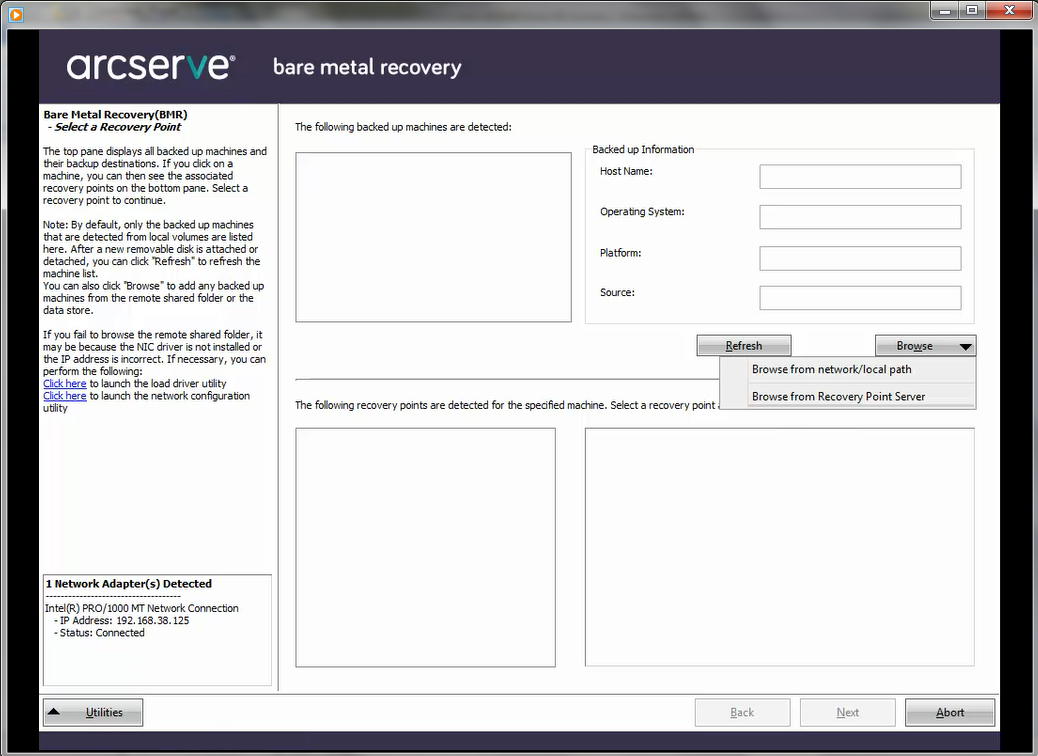
Task: Click inside the Host Name field
Action: [859, 176]
